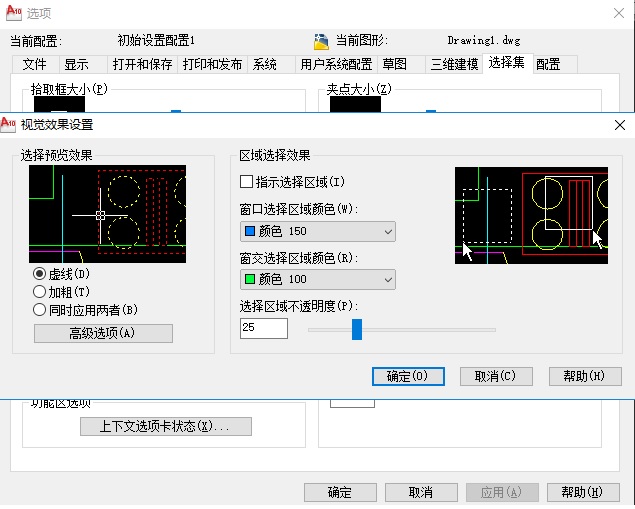Enable 指示选择区域(I) checkbox
This screenshot has height=509, width=635.
246,181
